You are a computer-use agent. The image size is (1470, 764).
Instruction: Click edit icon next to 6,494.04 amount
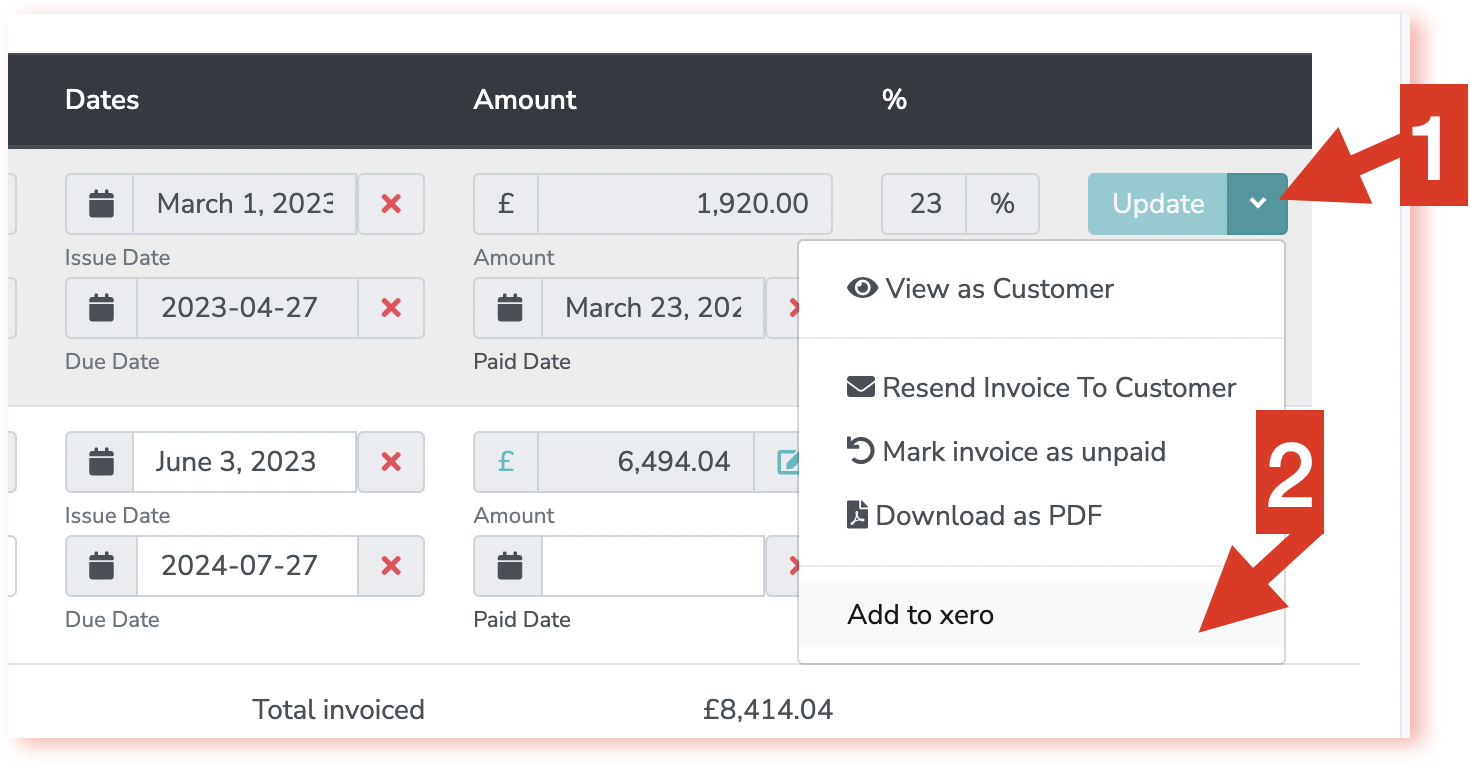coord(788,462)
